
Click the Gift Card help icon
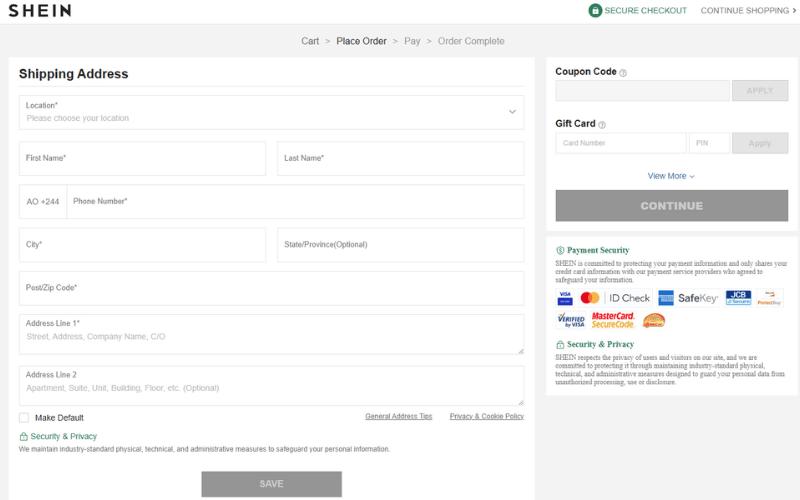[x=602, y=125]
